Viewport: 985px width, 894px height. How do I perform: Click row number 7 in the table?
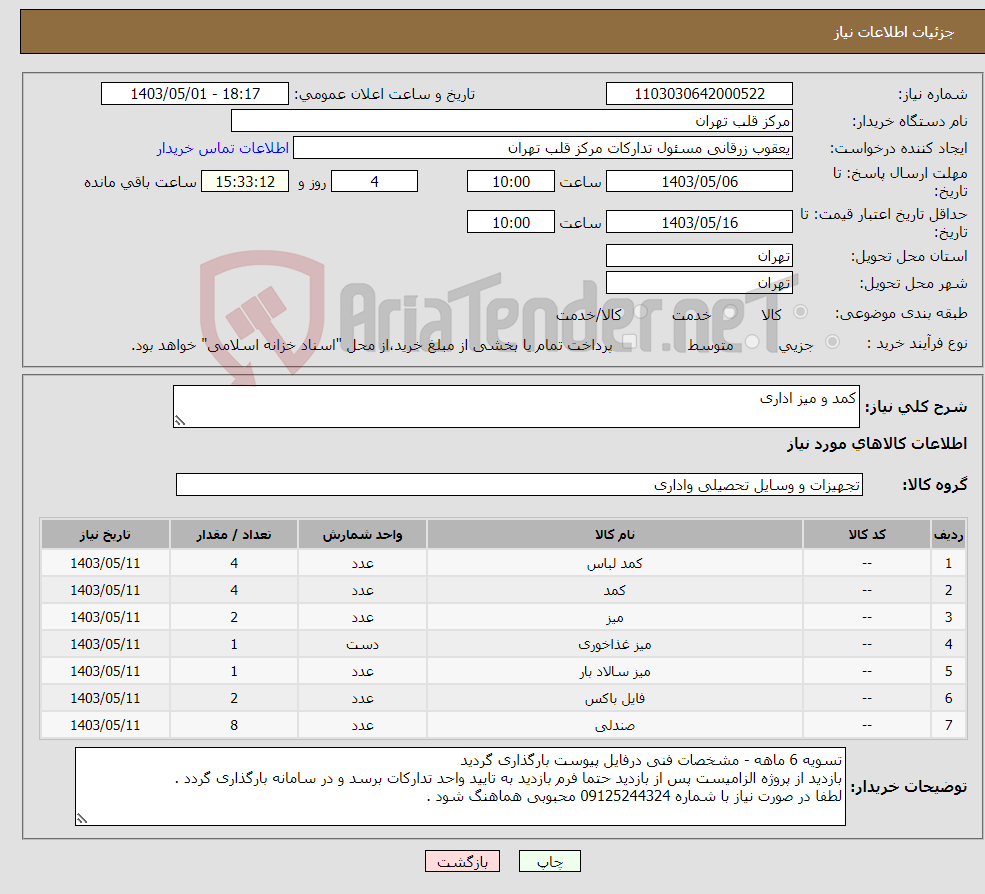click(x=949, y=726)
